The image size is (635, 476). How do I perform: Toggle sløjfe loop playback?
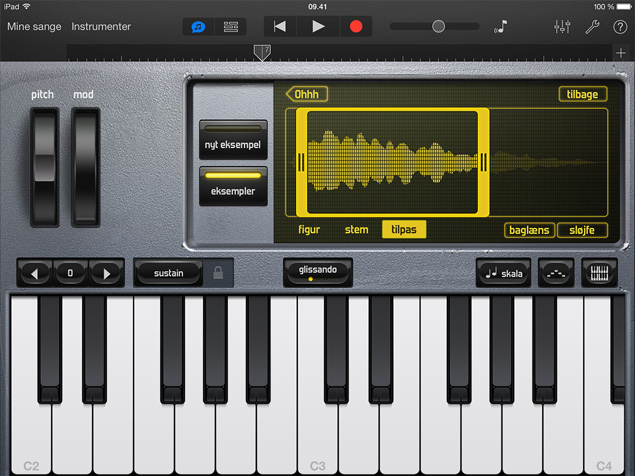tap(582, 230)
